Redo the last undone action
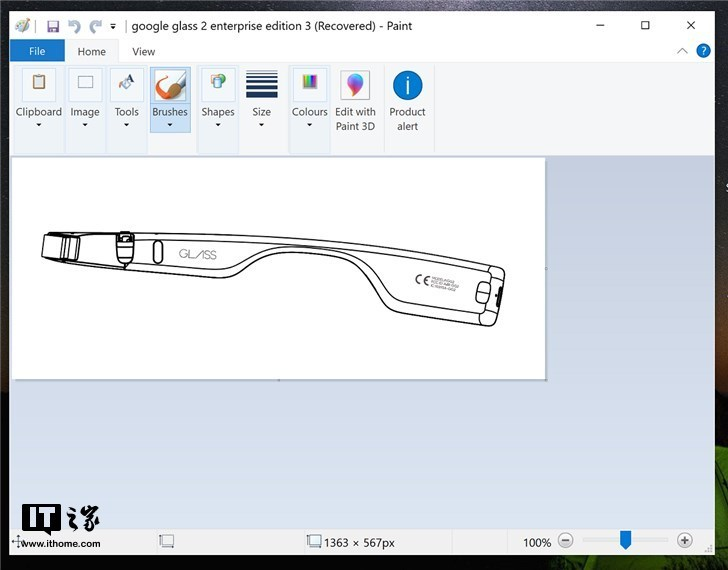Image resolution: width=728 pixels, height=570 pixels. [95, 26]
